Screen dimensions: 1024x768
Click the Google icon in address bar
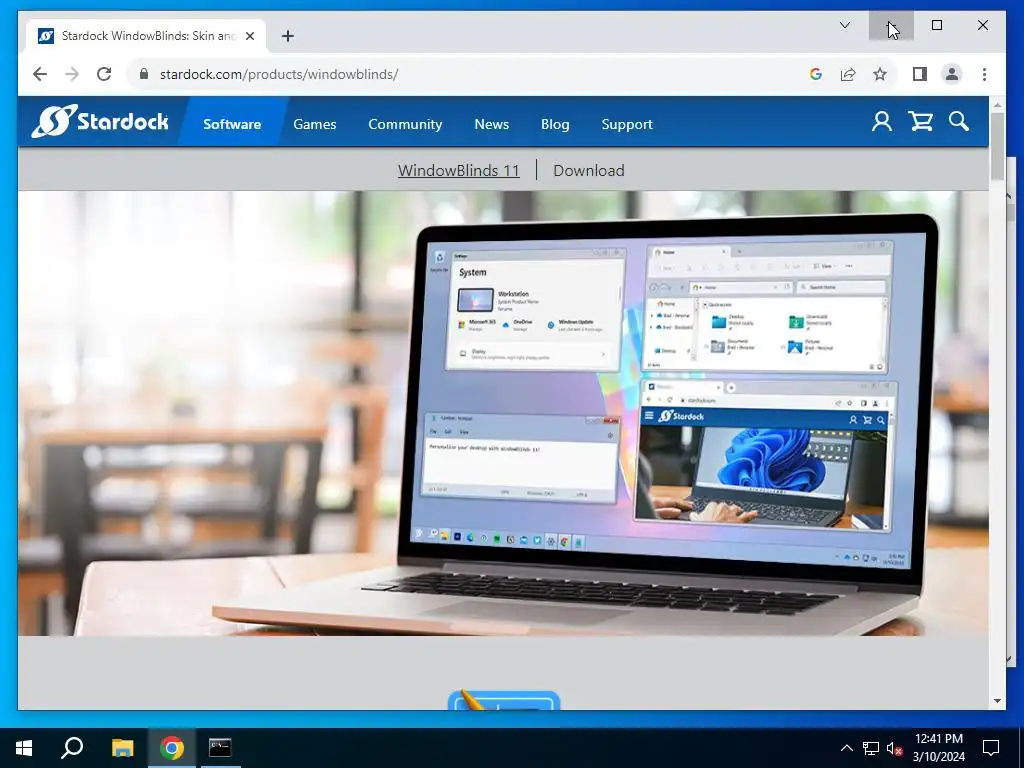tap(816, 74)
